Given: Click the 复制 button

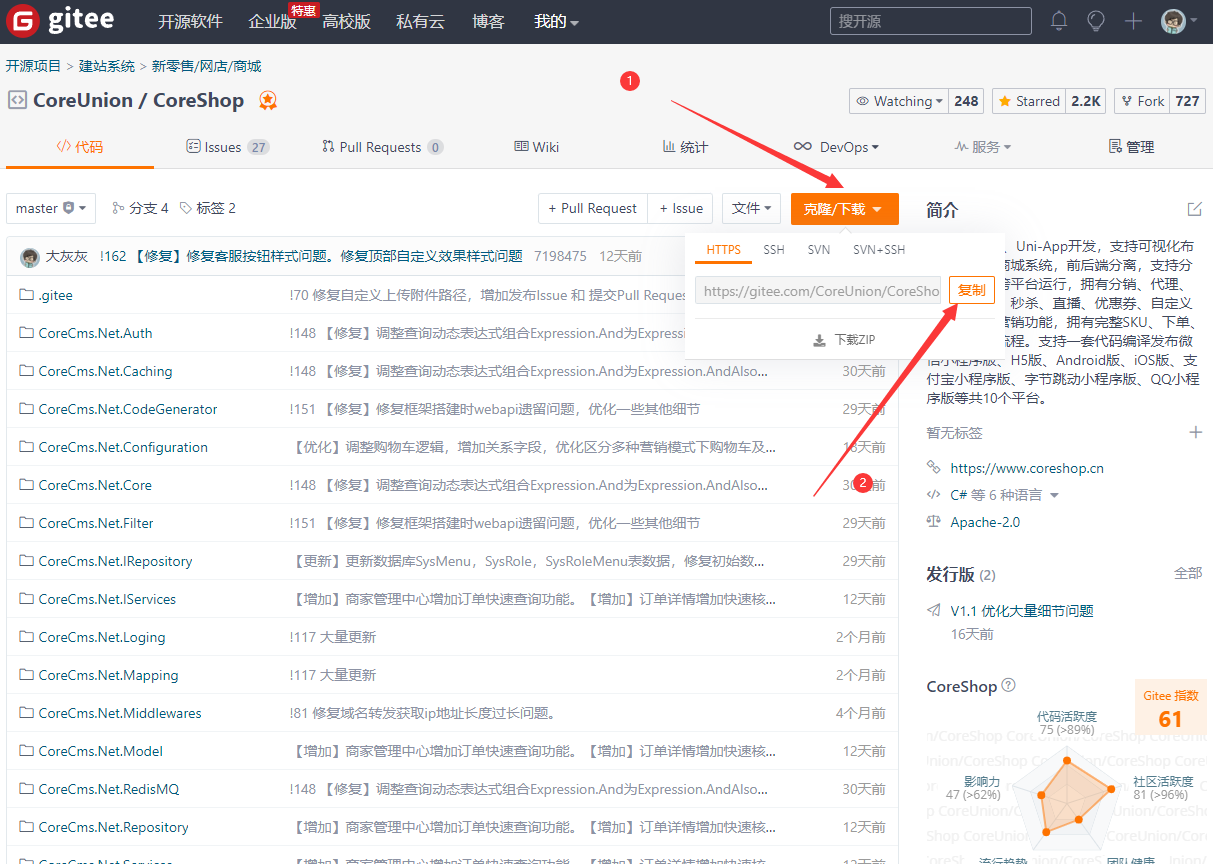Looking at the screenshot, I should tap(971, 290).
